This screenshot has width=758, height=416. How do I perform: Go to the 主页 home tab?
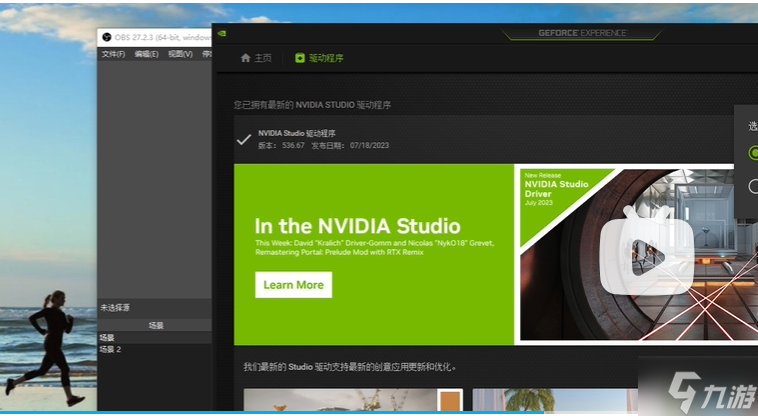(256, 58)
